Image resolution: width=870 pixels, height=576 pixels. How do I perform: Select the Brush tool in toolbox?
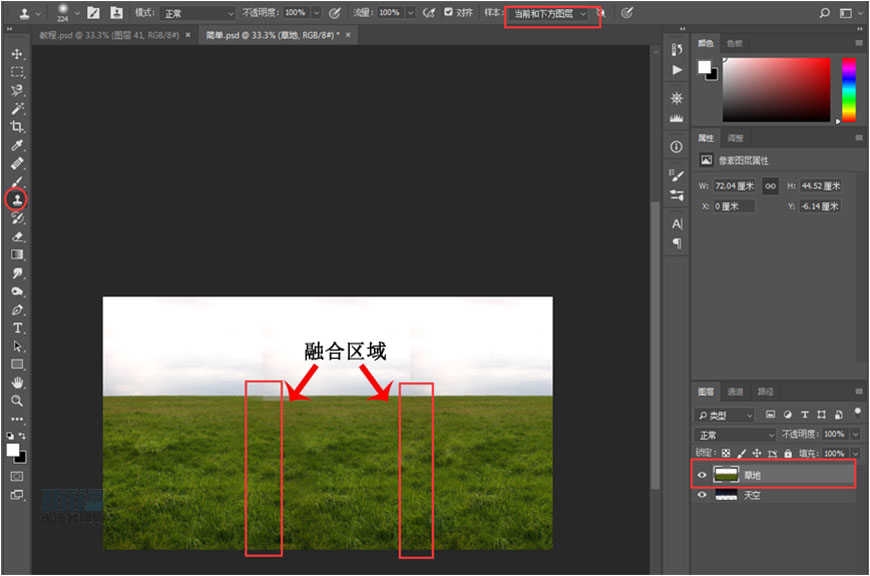[x=17, y=181]
